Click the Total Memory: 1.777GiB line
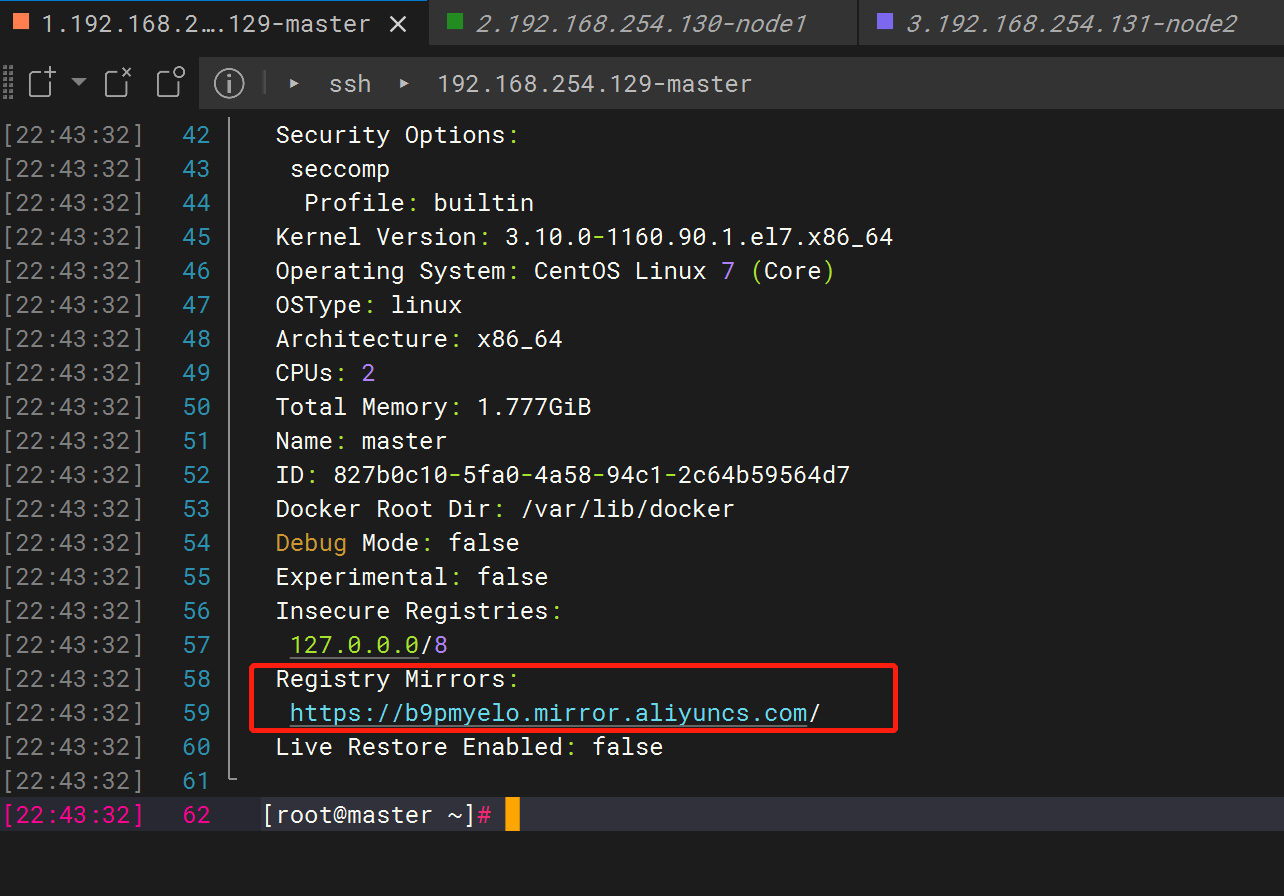 click(x=433, y=407)
